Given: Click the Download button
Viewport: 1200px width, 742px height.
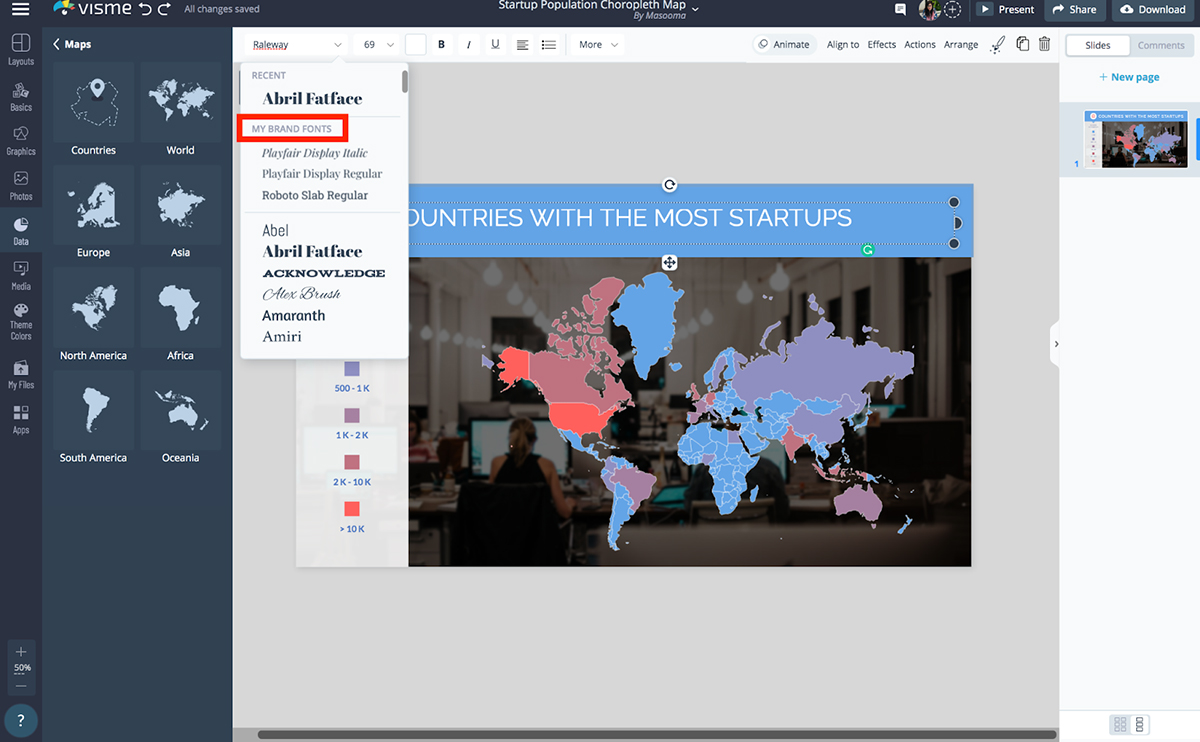Looking at the screenshot, I should click(1154, 9).
